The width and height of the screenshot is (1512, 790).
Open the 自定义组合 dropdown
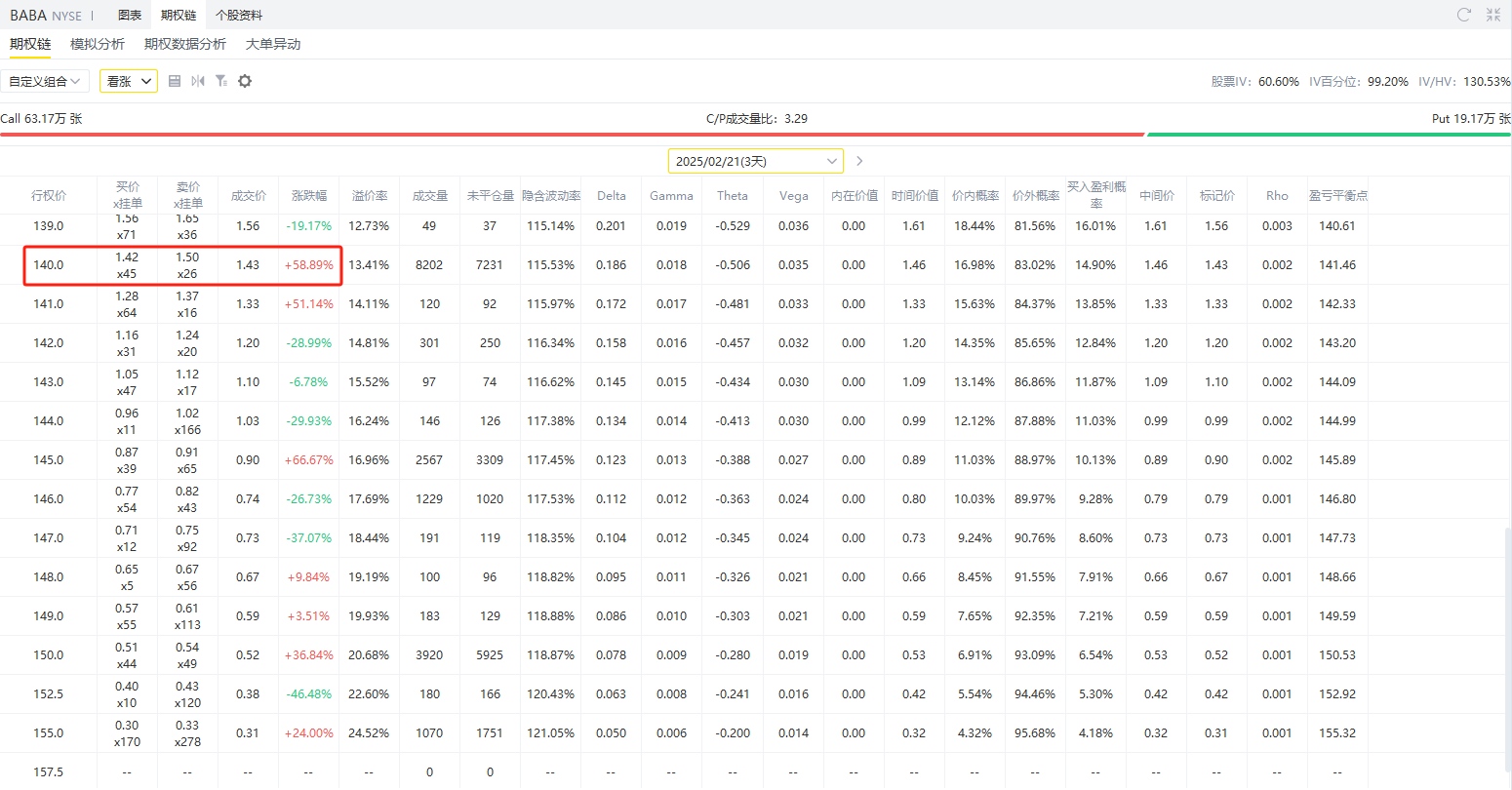pos(46,81)
